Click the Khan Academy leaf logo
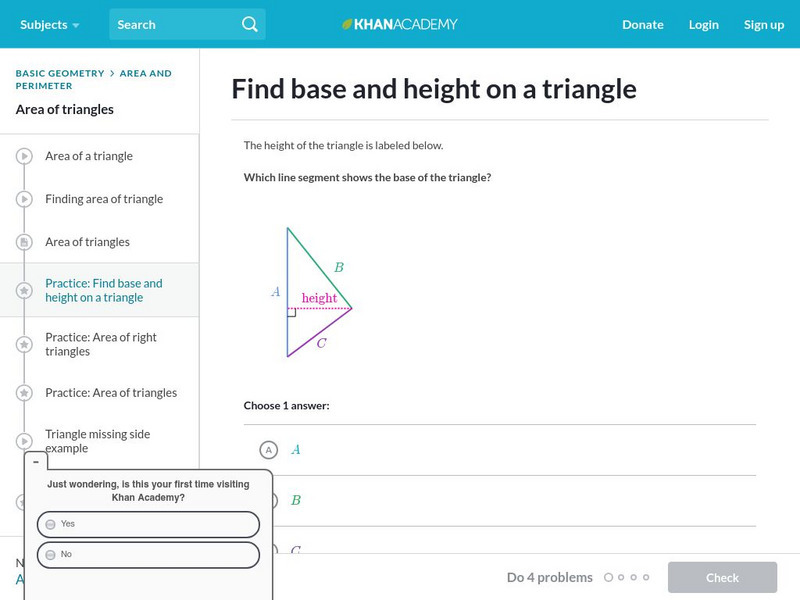The image size is (800, 600). click(348, 24)
